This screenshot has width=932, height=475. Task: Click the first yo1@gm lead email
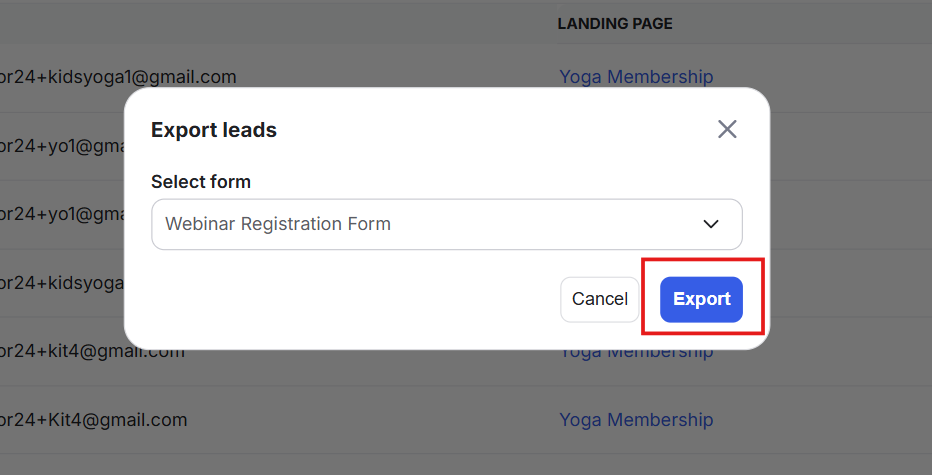pos(60,146)
